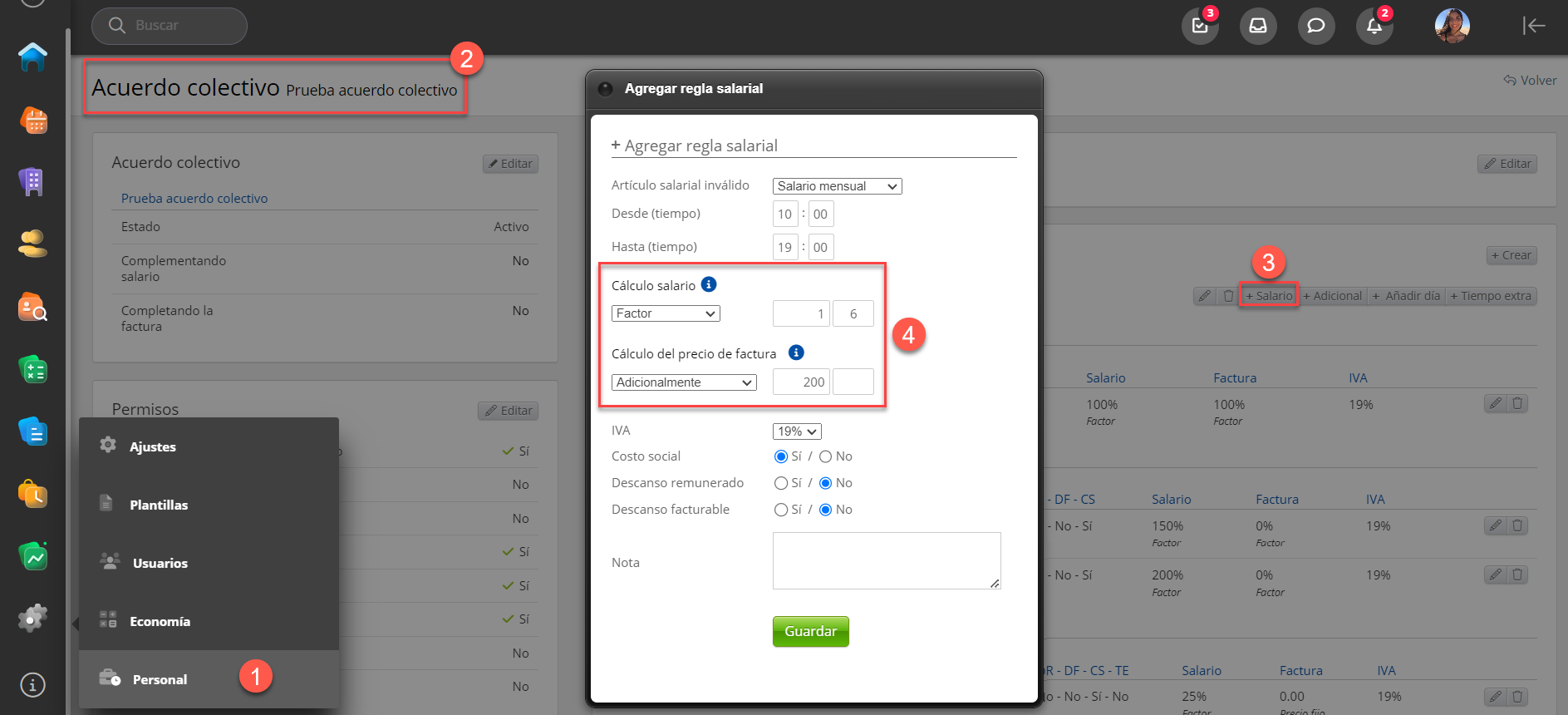Open the inbox tray icon
The width and height of the screenshot is (1568, 715).
1257,26
